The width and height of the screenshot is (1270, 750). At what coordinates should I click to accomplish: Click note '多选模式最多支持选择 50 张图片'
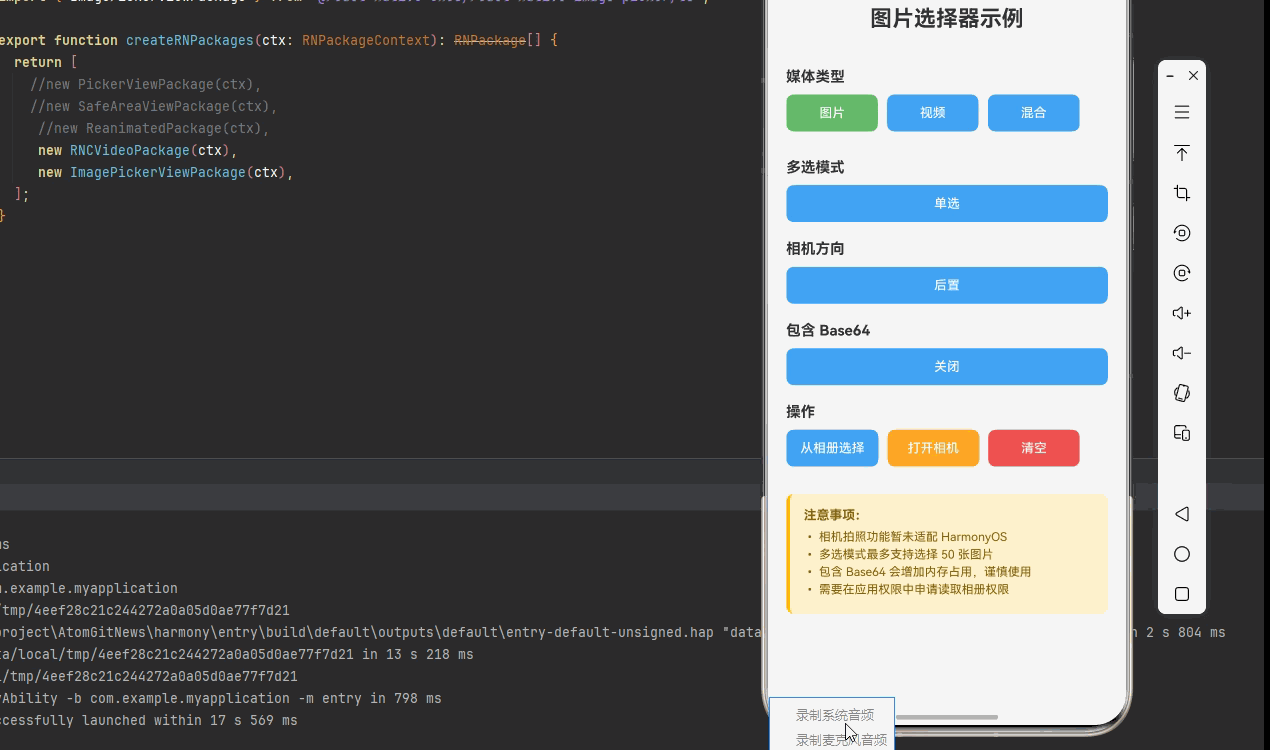(x=906, y=554)
